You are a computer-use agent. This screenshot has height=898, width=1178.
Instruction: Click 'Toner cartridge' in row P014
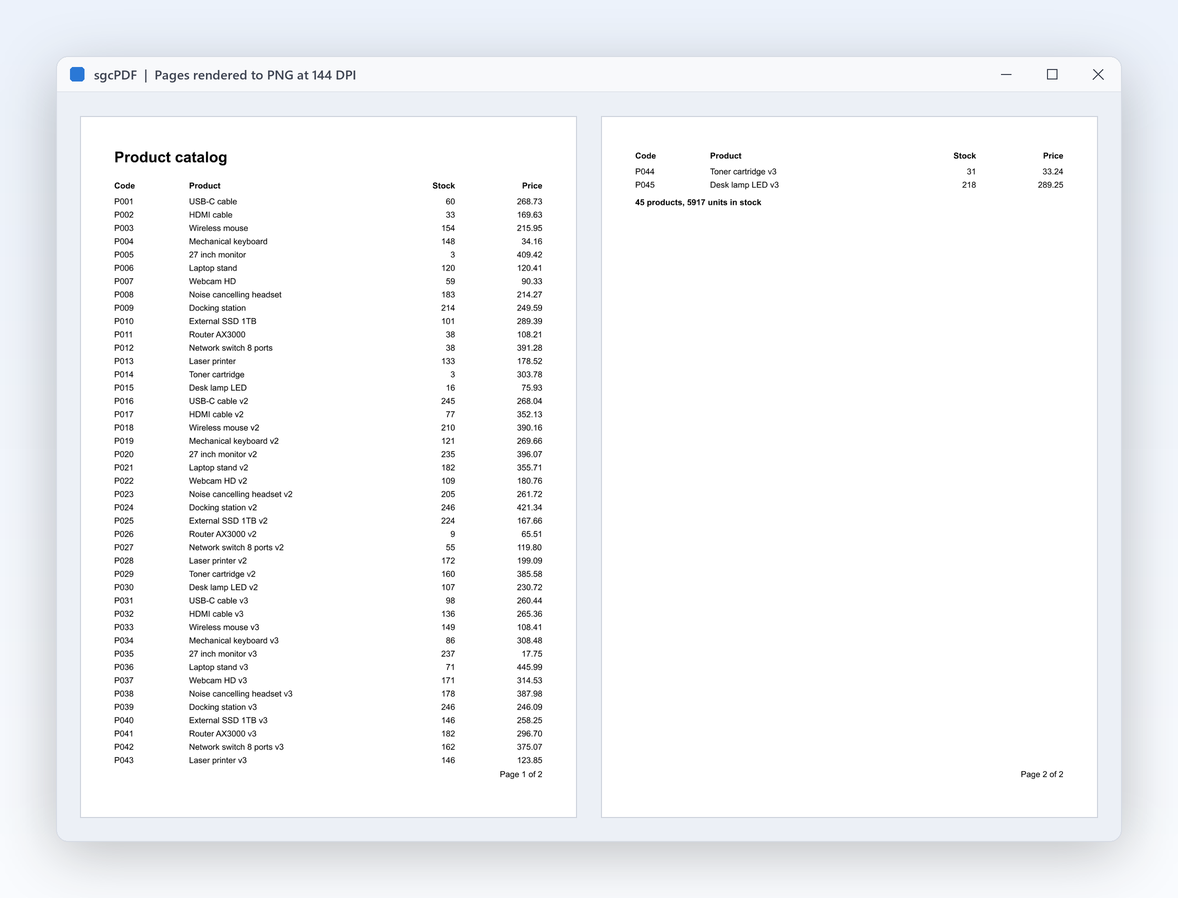[x=216, y=374]
